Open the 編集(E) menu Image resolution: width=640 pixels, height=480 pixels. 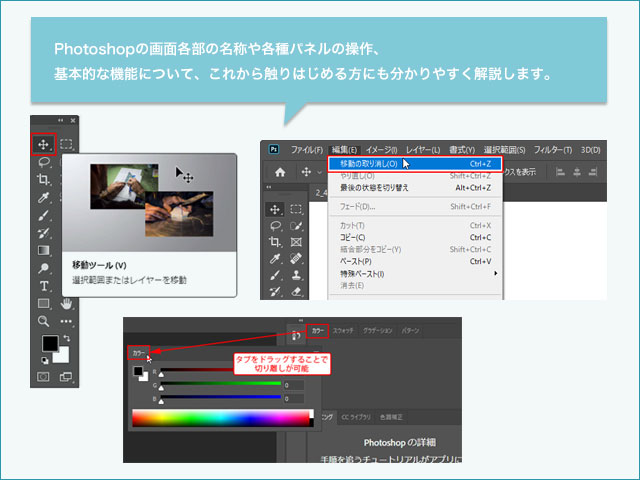tap(344, 150)
